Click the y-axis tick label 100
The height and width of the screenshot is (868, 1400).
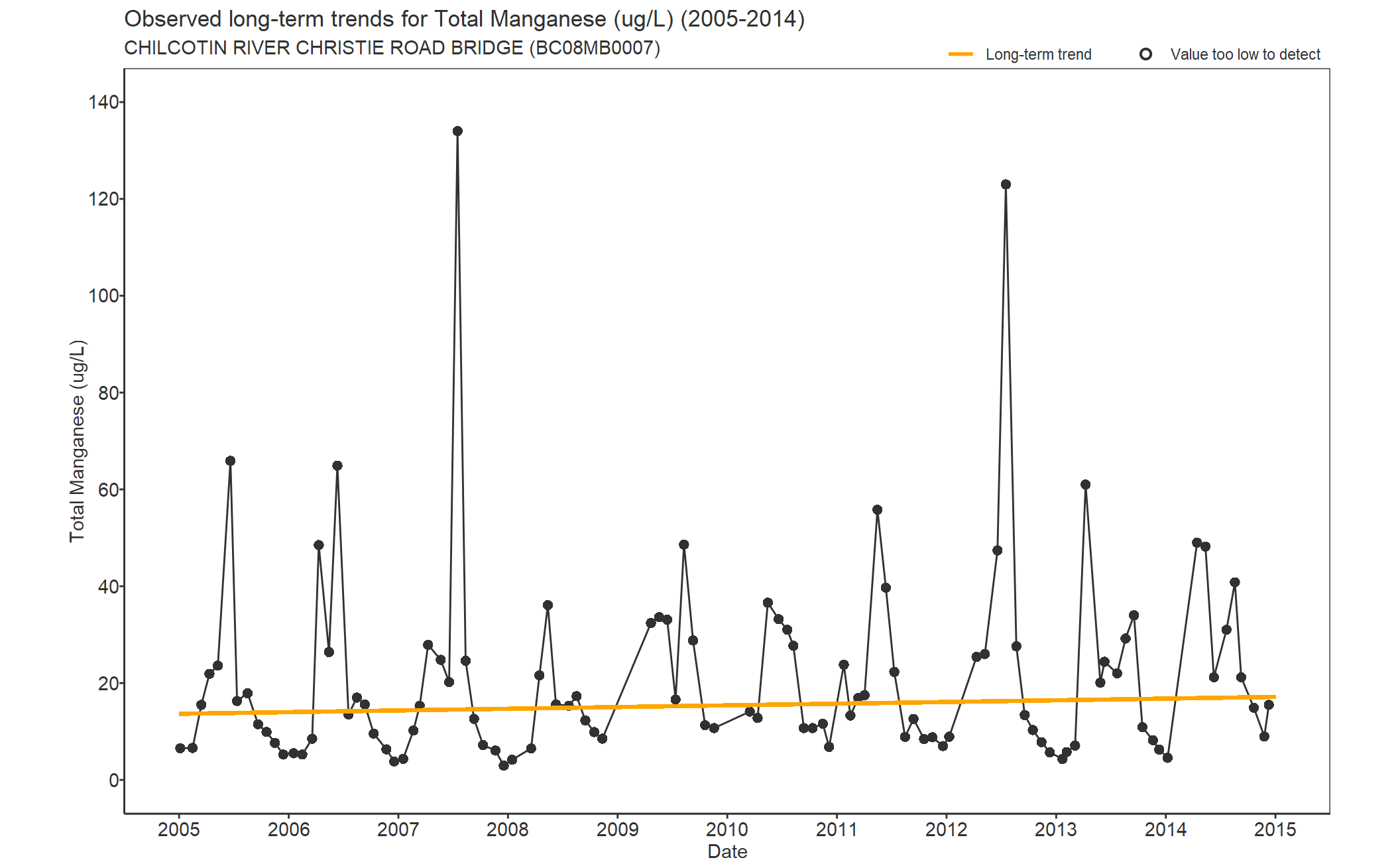(103, 296)
